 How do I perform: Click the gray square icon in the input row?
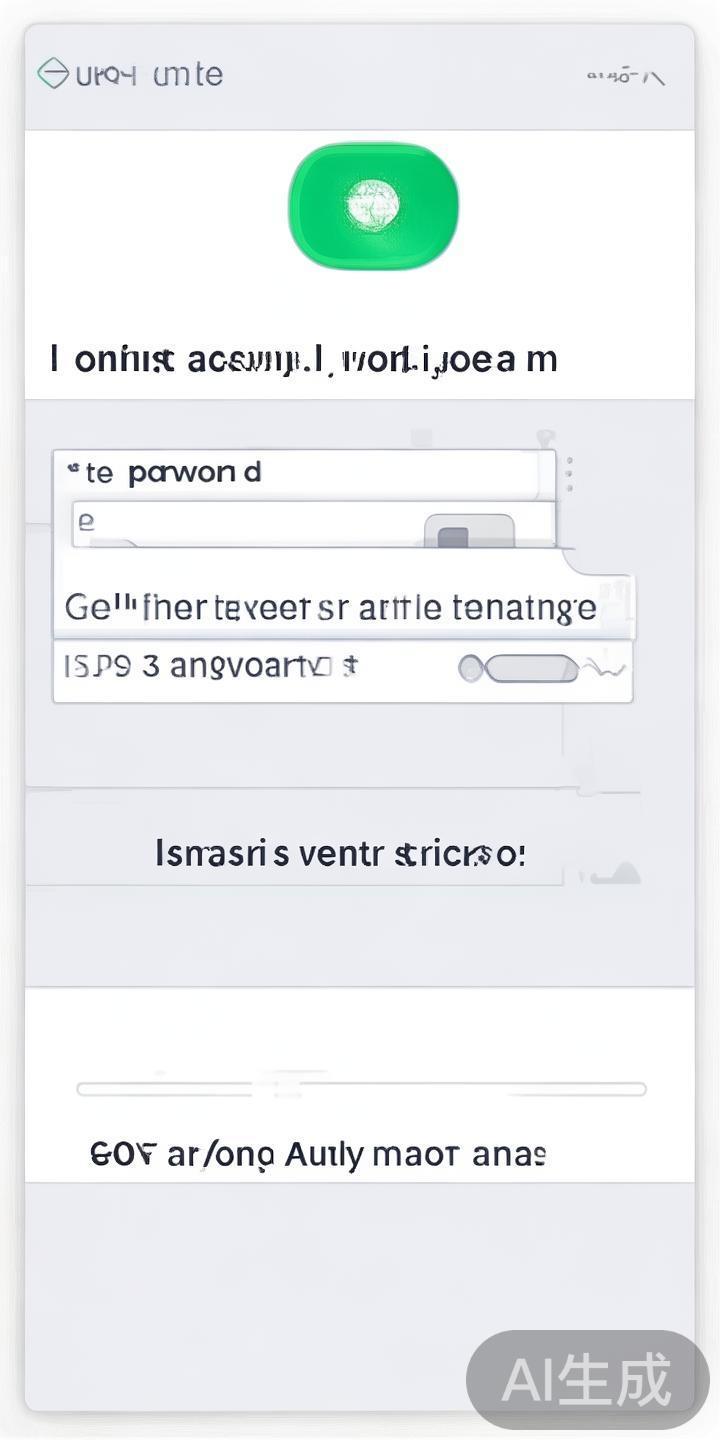[454, 537]
